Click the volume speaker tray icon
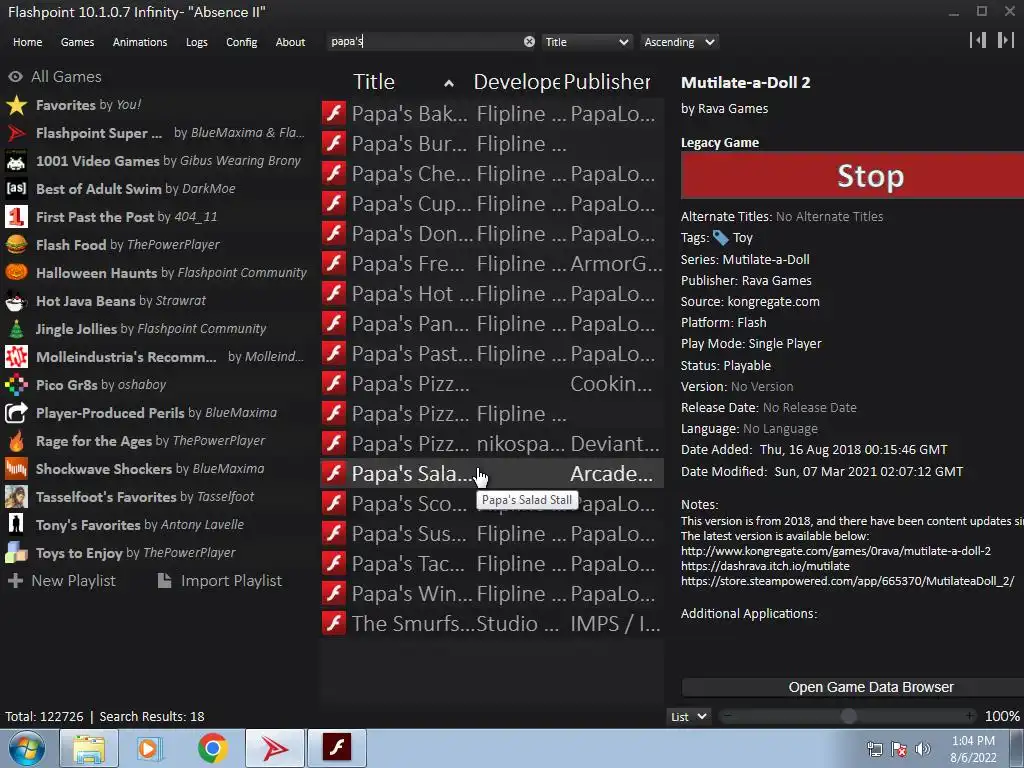Image resolution: width=1024 pixels, height=768 pixels. (x=922, y=749)
